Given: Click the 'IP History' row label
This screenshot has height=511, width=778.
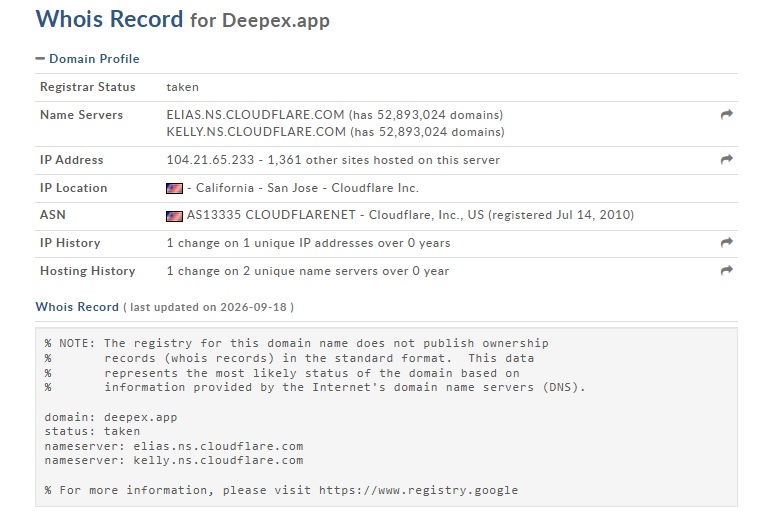Looking at the screenshot, I should coord(70,243).
